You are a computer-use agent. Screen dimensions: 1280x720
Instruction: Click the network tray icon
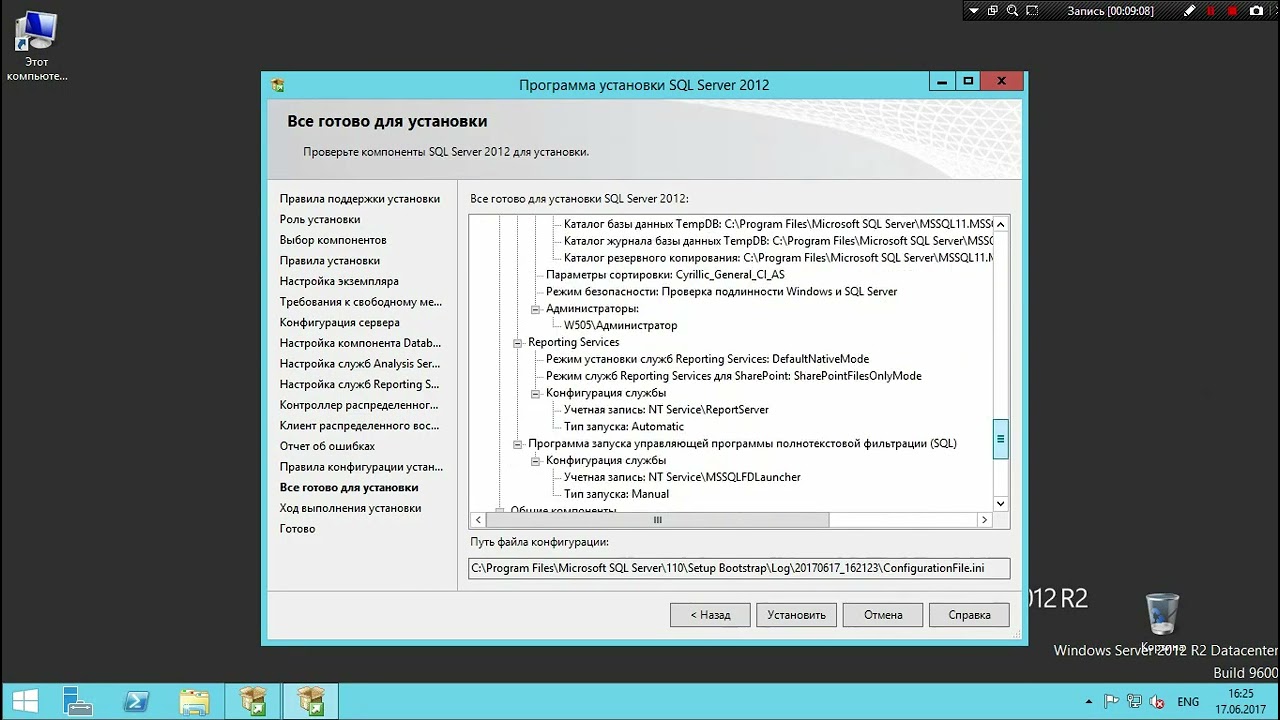1134,701
